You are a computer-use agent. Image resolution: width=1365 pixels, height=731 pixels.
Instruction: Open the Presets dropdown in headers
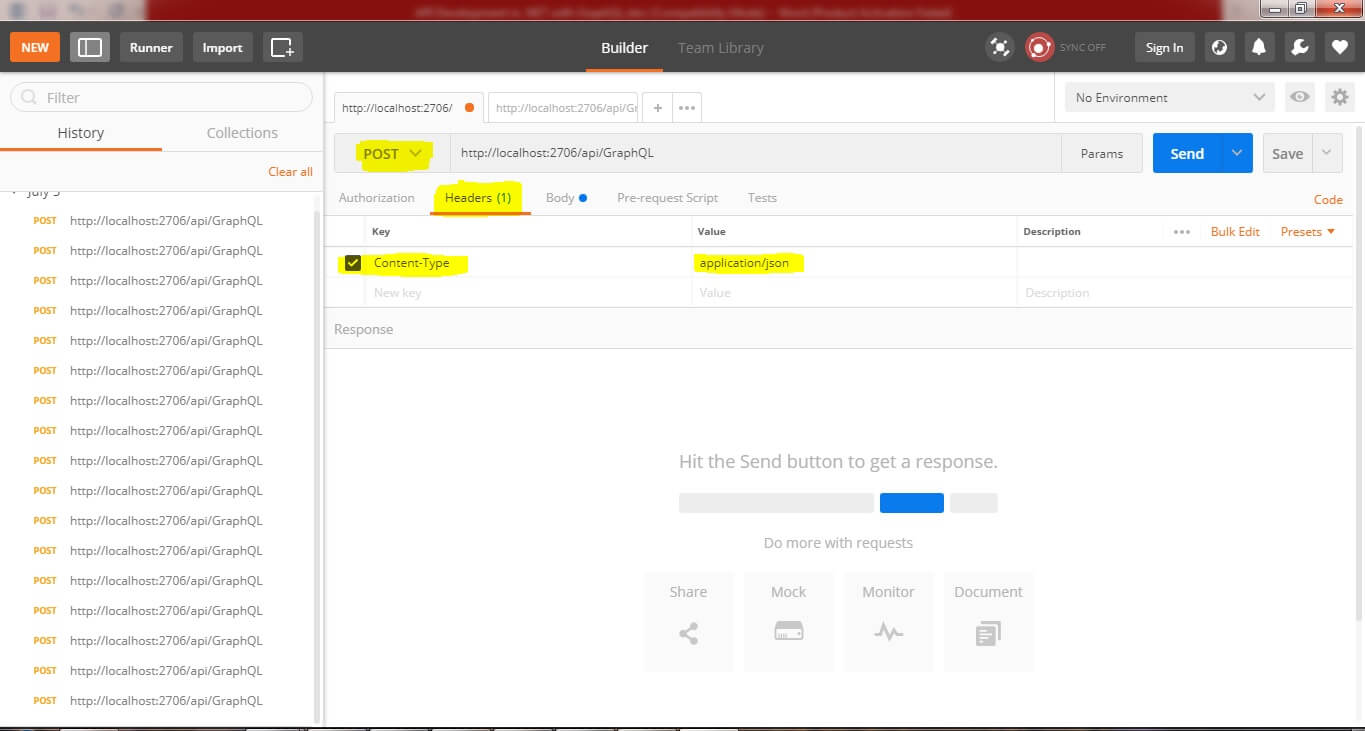point(1307,232)
